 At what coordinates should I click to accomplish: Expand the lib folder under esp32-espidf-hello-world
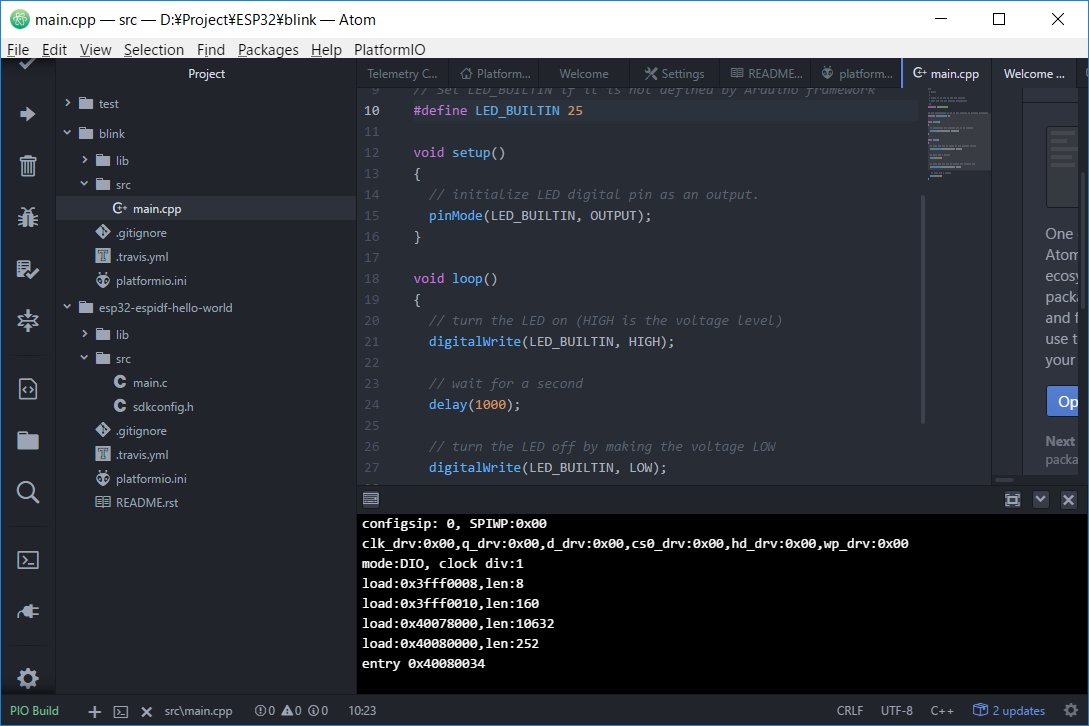pyautogui.click(x=84, y=333)
